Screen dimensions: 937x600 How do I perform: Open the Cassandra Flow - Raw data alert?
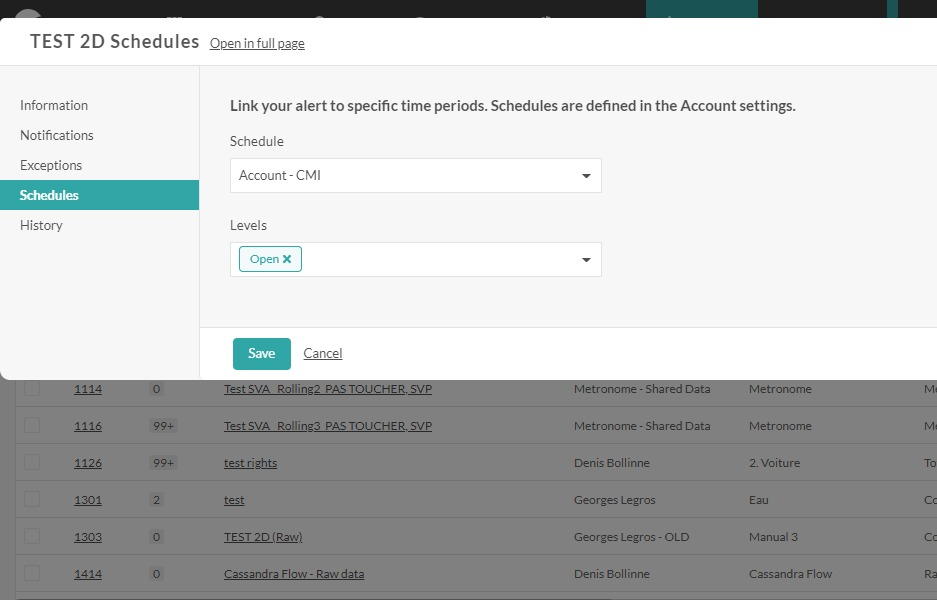[294, 573]
